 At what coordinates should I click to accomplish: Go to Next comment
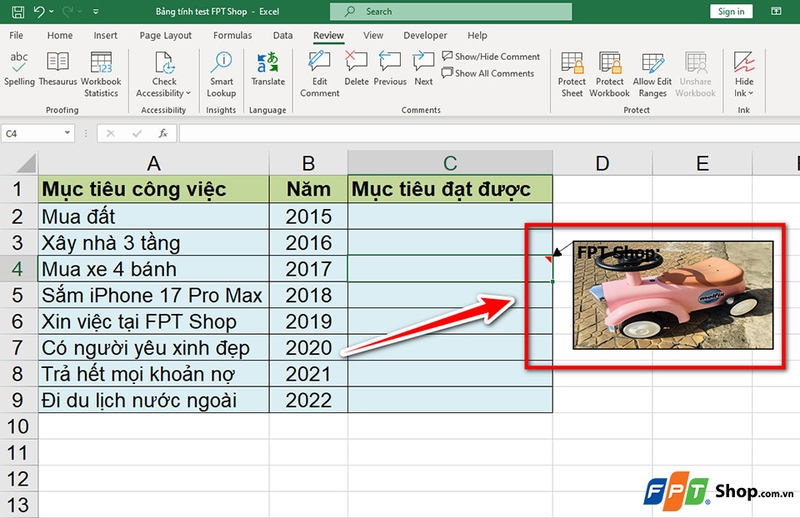click(x=423, y=69)
